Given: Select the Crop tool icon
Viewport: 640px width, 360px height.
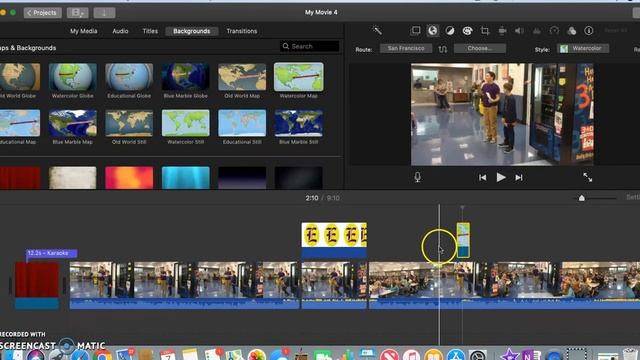Looking at the screenshot, I should click(x=485, y=31).
